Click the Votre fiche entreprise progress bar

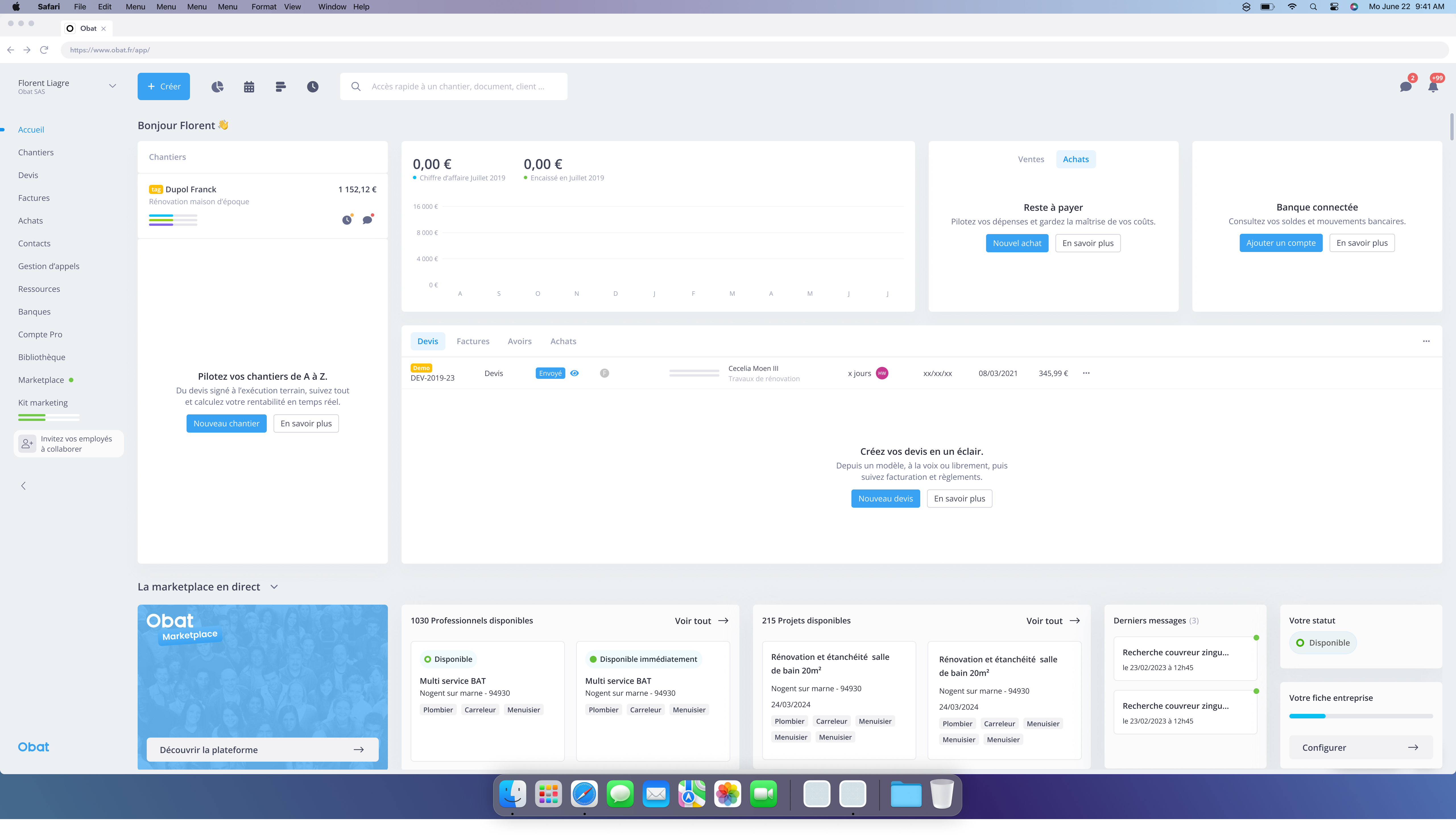[x=1361, y=716]
